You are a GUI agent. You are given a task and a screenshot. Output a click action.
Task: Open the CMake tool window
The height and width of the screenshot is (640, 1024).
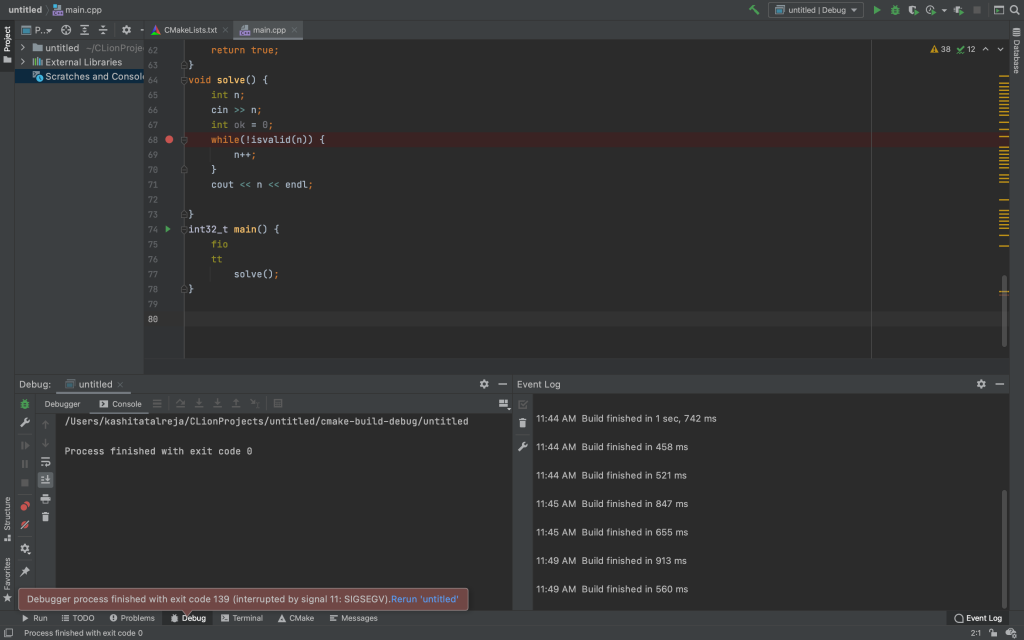coord(296,618)
